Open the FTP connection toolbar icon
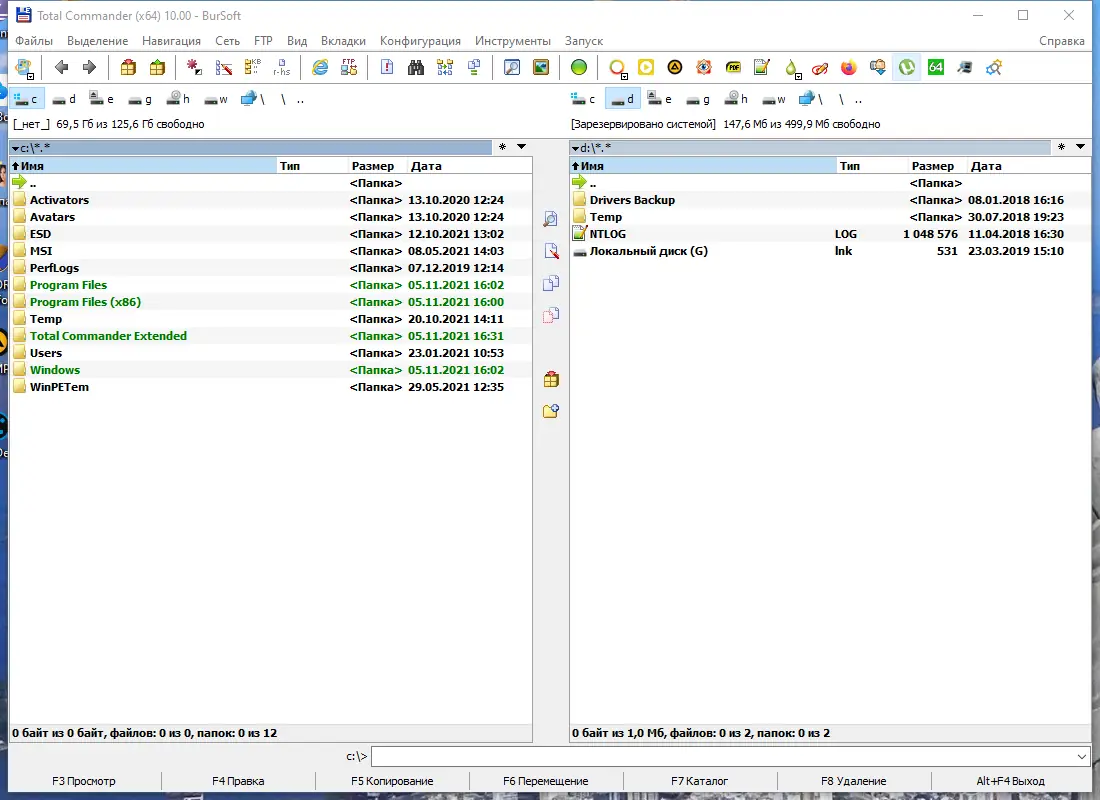 pyautogui.click(x=349, y=67)
